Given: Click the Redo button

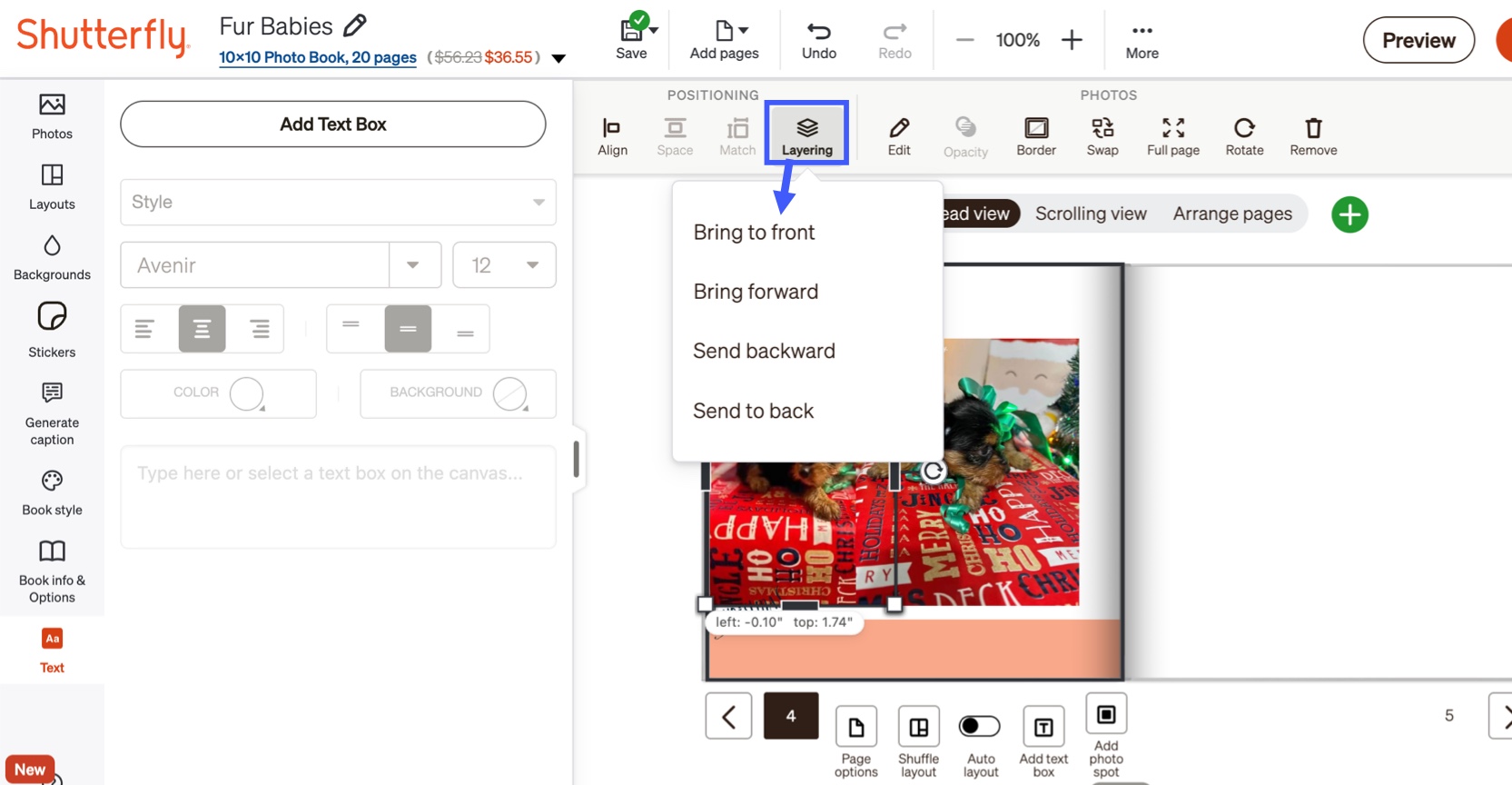Looking at the screenshot, I should [894, 40].
